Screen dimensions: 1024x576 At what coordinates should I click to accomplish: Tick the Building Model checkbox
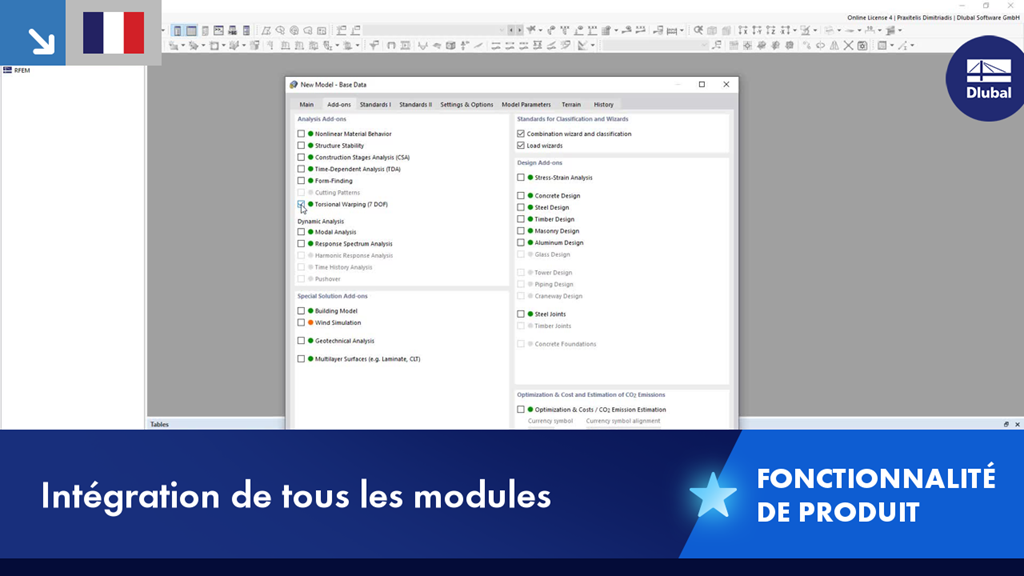pyautogui.click(x=301, y=311)
